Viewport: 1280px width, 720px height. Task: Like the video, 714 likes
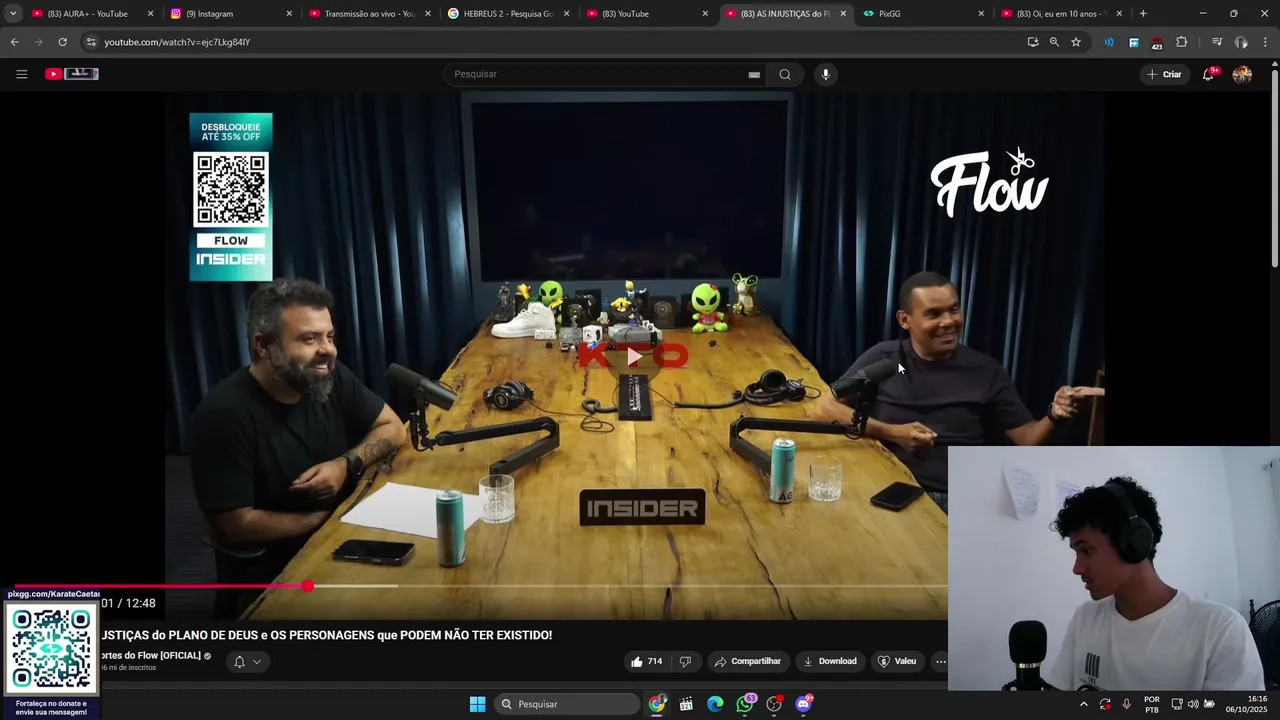[x=647, y=661]
